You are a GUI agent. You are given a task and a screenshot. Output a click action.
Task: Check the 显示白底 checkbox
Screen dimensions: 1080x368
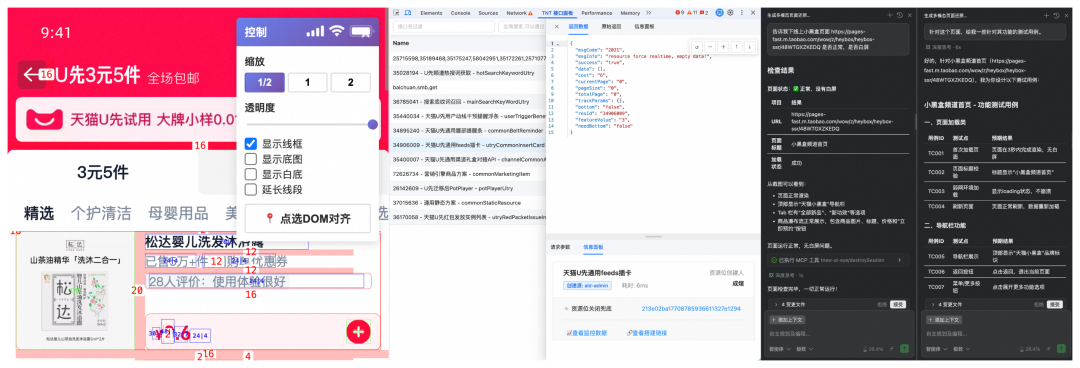[x=251, y=174]
